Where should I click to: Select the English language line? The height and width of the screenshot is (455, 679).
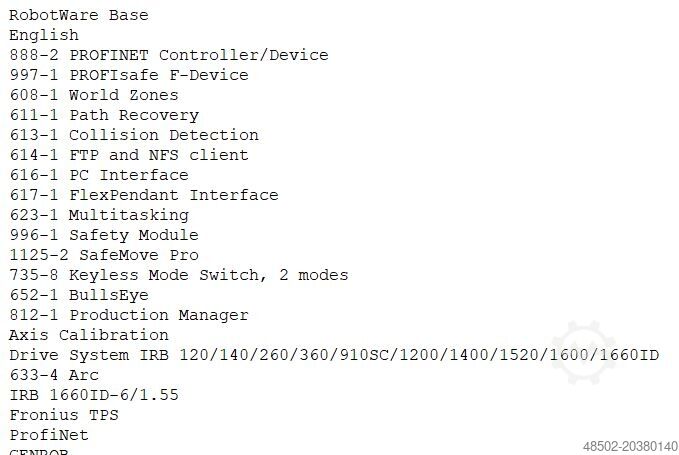[x=44, y=35]
